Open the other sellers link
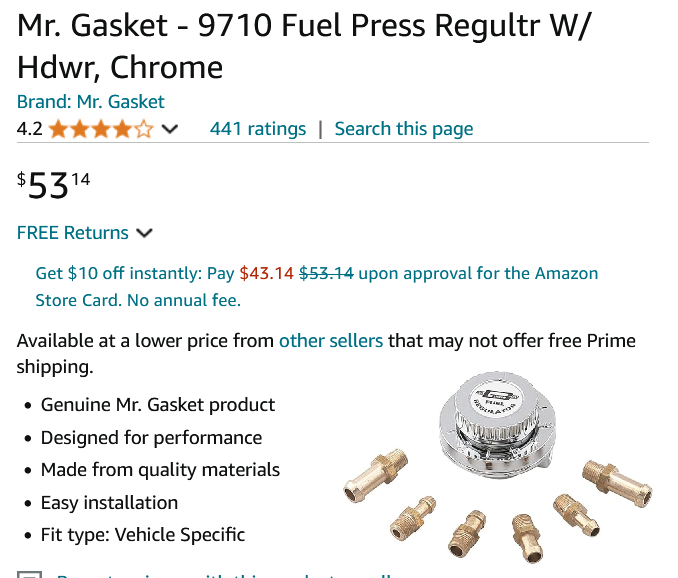Image resolution: width=678 pixels, height=578 pixels. click(331, 341)
